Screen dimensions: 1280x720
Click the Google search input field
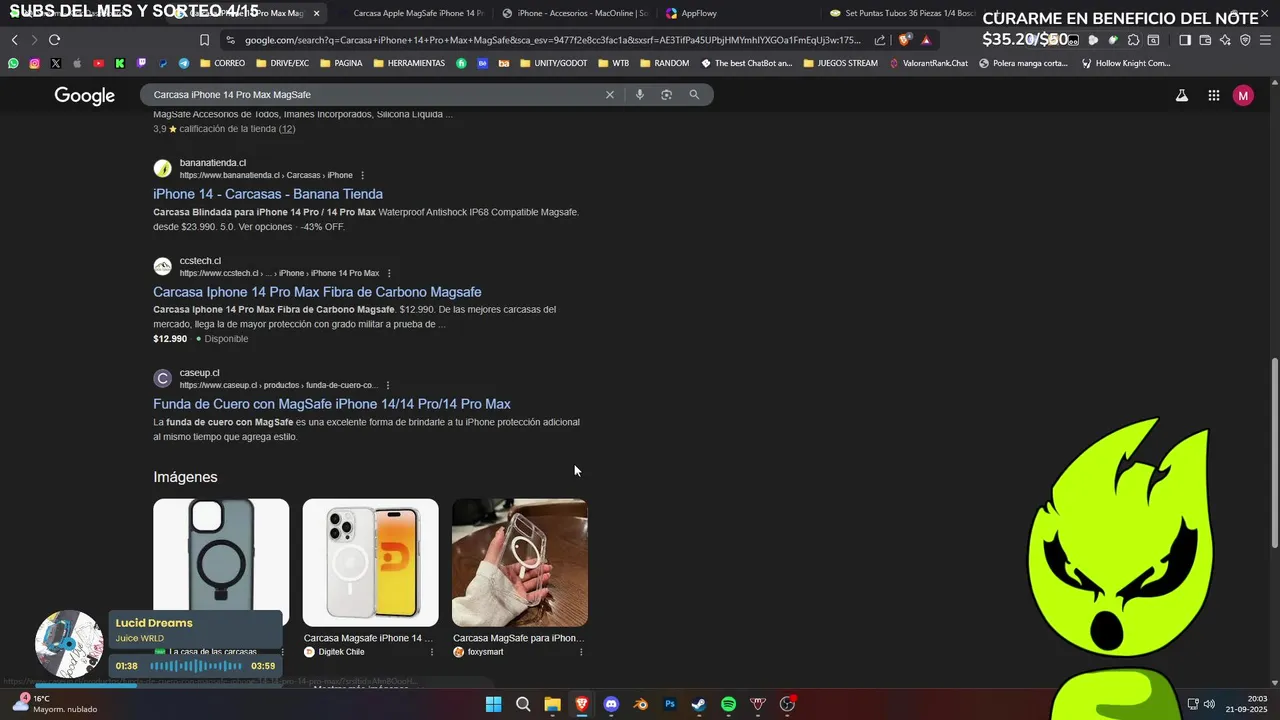click(375, 94)
